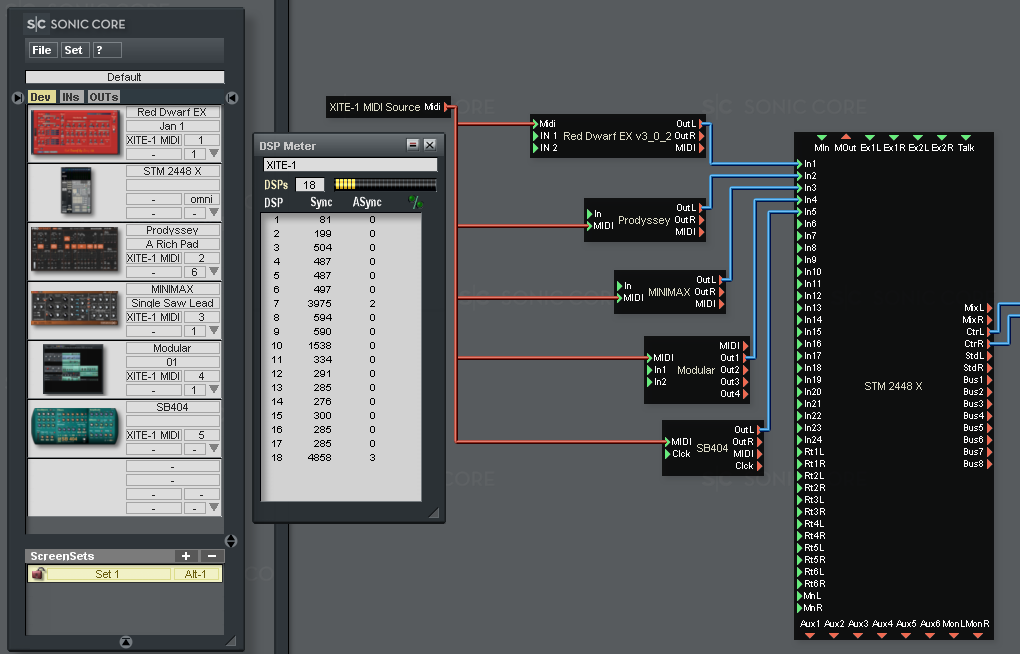
Task: Click the STM 2448 X MOut port
Action: (x=846, y=137)
